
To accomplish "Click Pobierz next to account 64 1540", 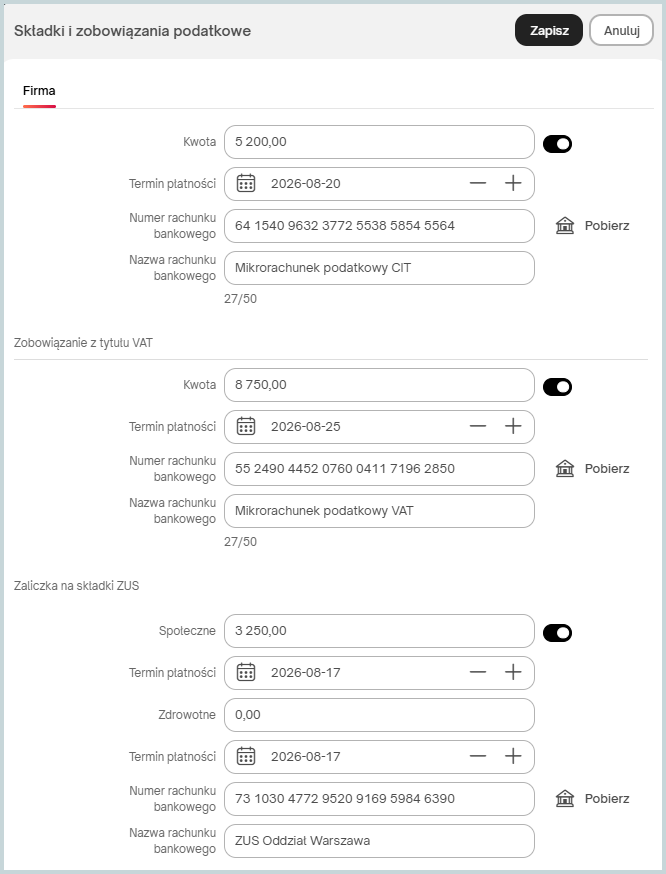I will 607,226.
